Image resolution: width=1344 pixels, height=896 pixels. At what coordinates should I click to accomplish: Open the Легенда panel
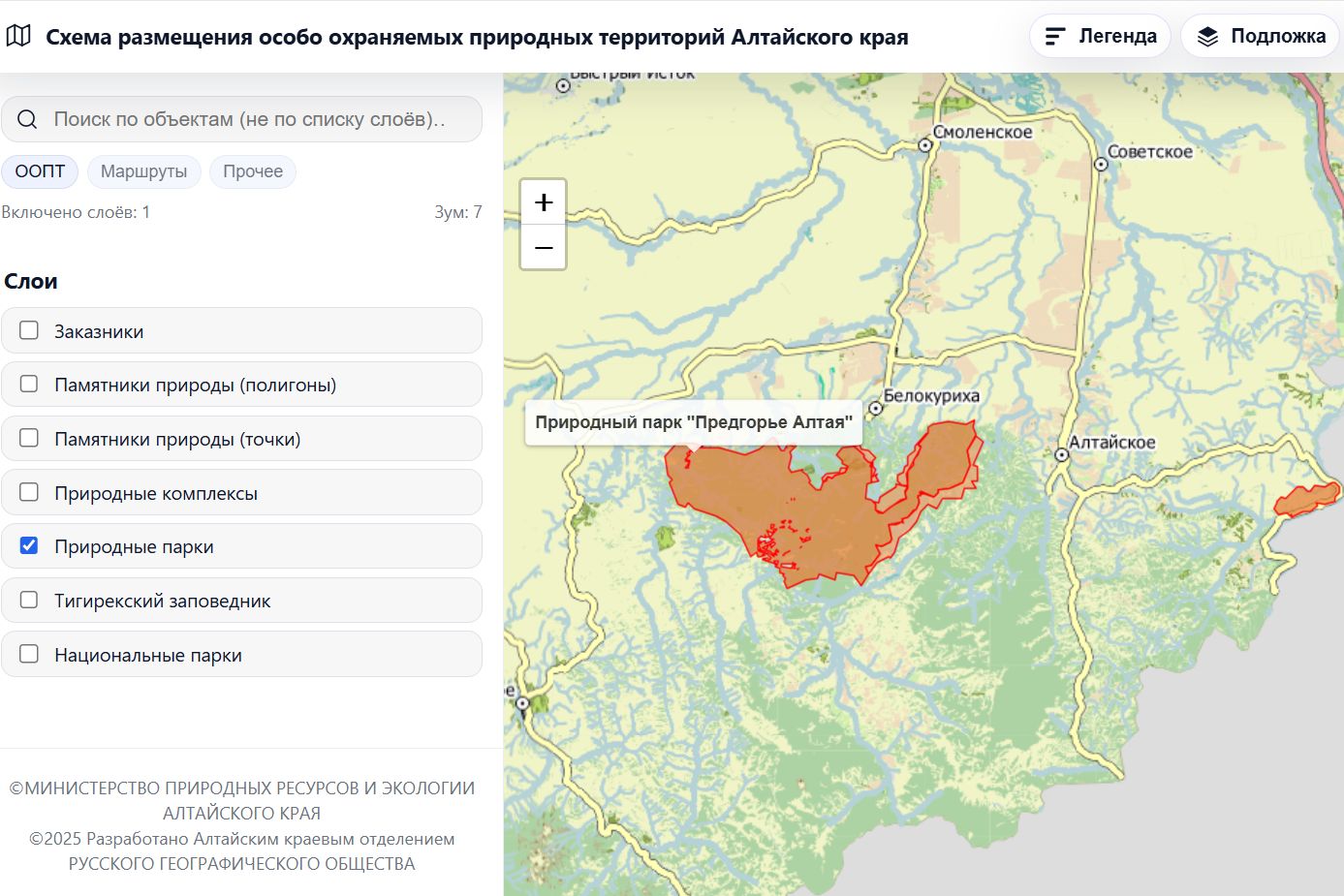(x=1100, y=35)
